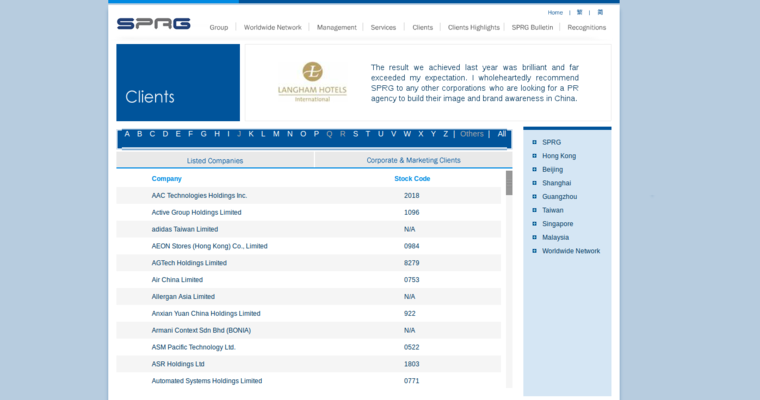Click the Company column header
760x400 pixels.
tap(166, 178)
